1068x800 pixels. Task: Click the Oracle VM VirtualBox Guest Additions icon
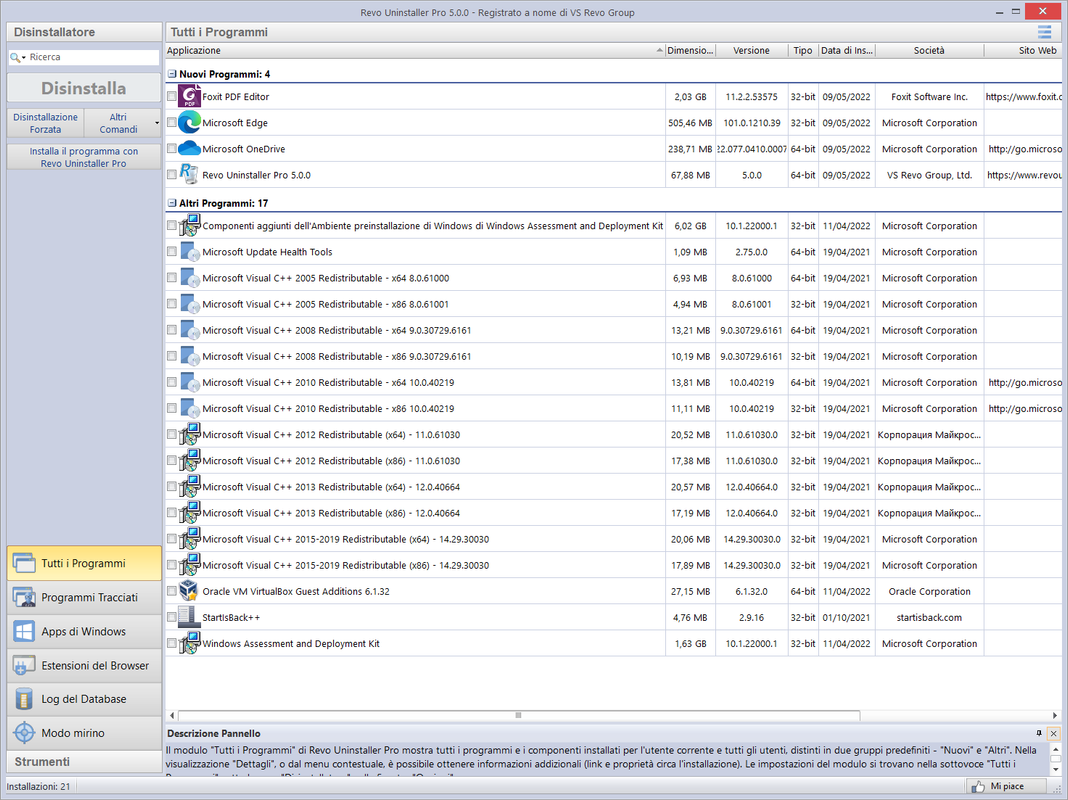pos(188,590)
